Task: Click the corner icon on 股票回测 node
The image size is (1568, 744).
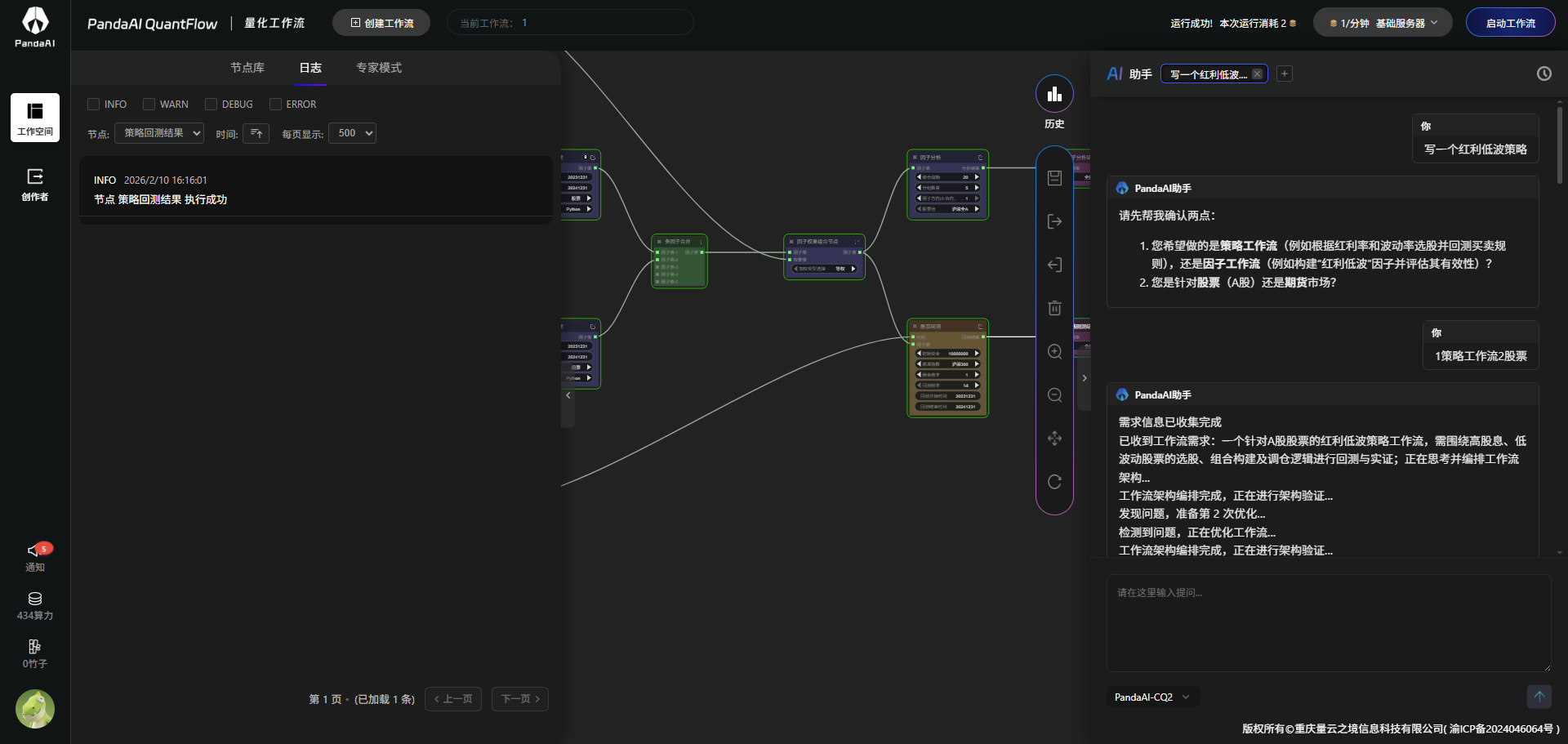Action: pos(980,326)
